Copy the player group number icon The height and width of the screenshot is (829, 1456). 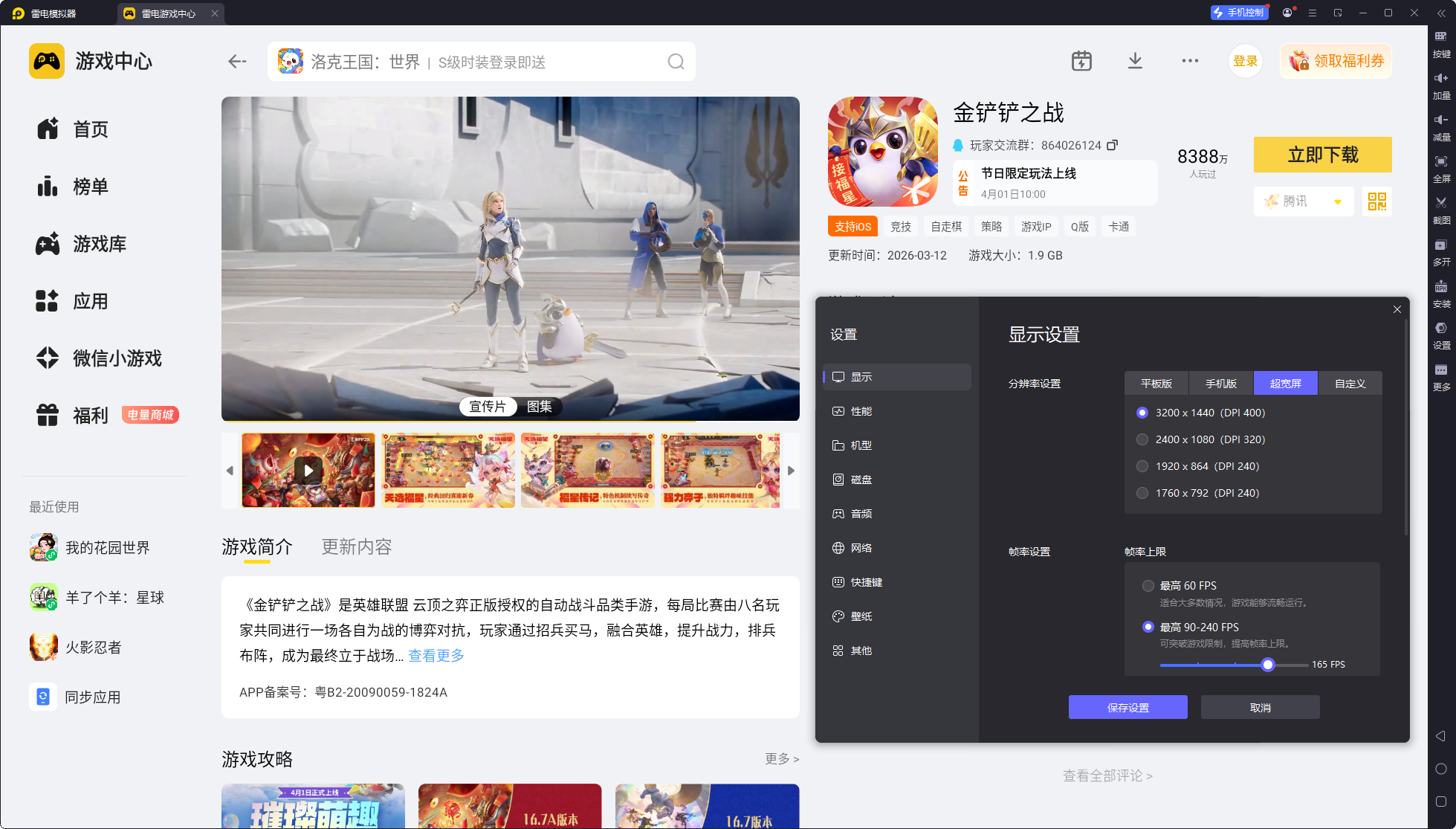tap(1112, 145)
